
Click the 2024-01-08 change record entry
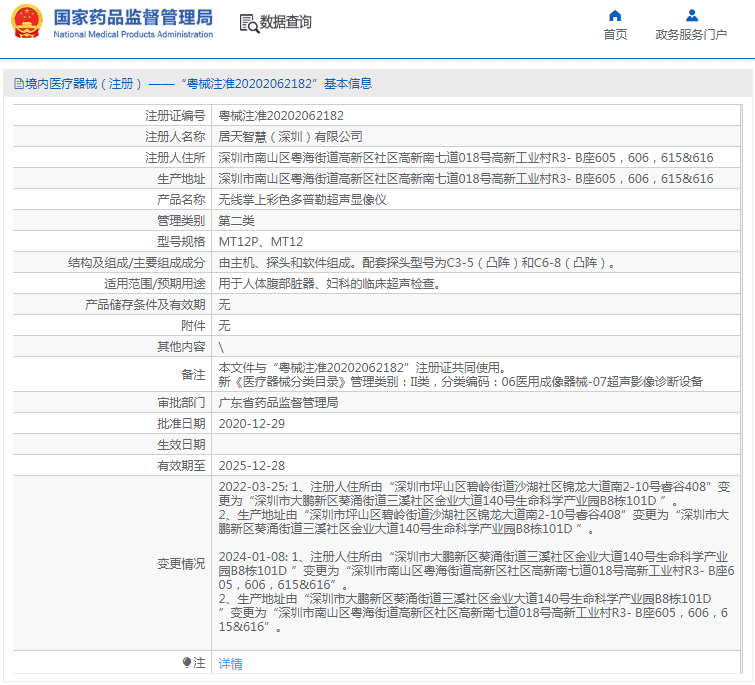(476, 592)
